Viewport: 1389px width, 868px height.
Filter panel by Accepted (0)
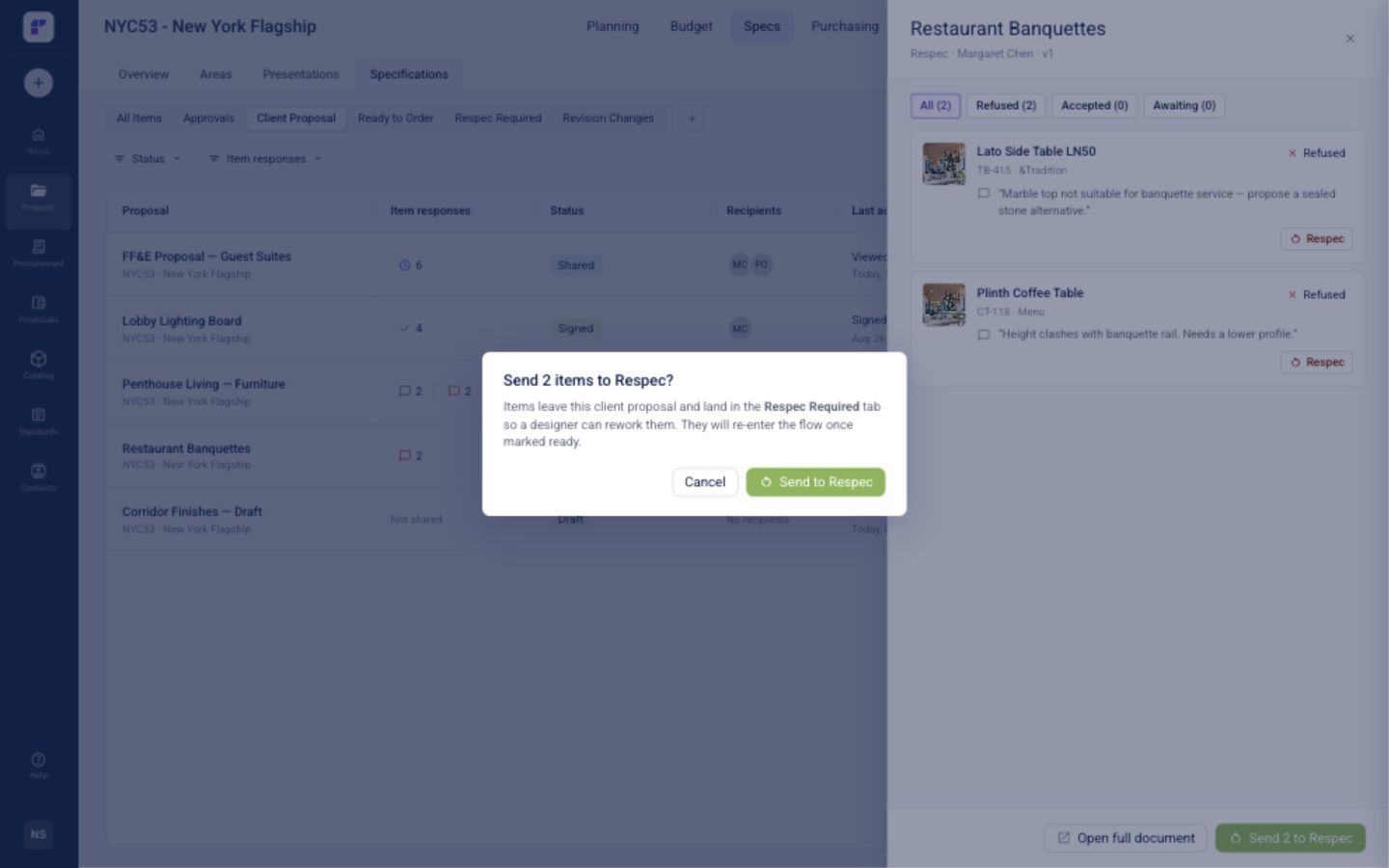click(1095, 105)
